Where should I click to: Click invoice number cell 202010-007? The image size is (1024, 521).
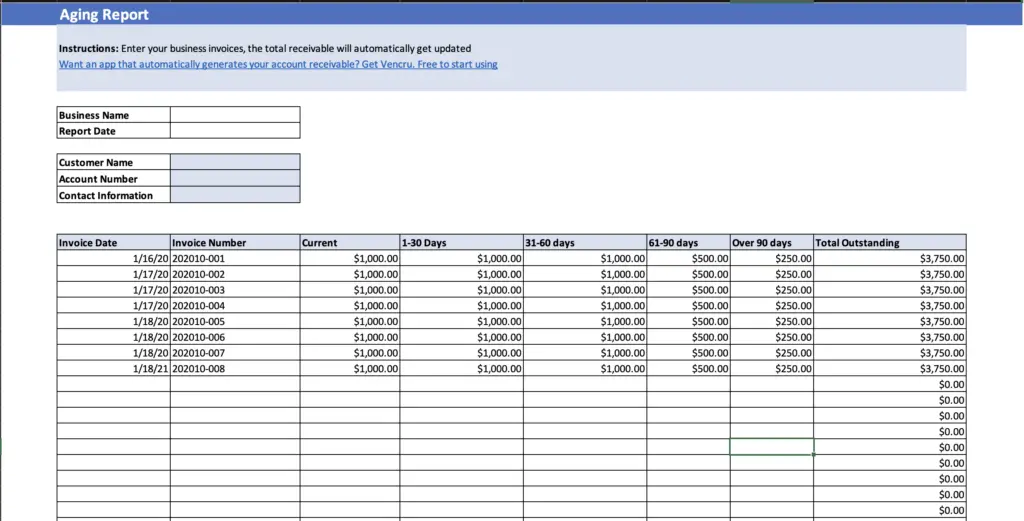click(235, 353)
